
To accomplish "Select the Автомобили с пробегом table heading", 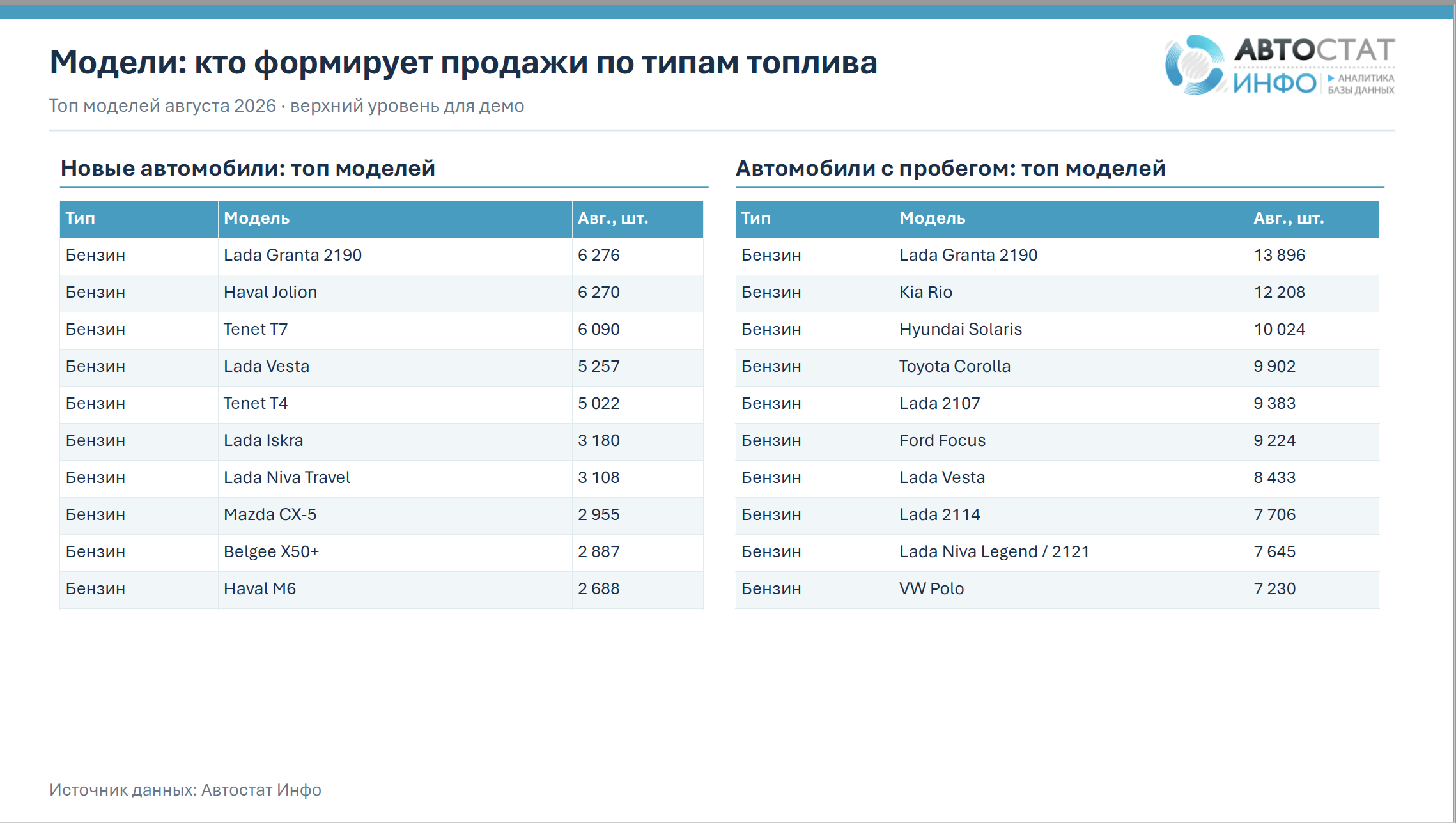I will 950,168.
